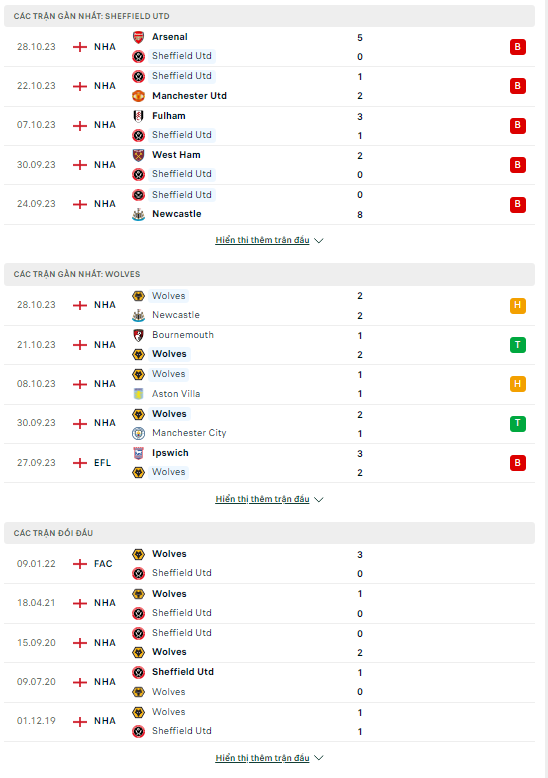Click the West Ham crest icon
This screenshot has width=548, height=778.
[x=138, y=155]
